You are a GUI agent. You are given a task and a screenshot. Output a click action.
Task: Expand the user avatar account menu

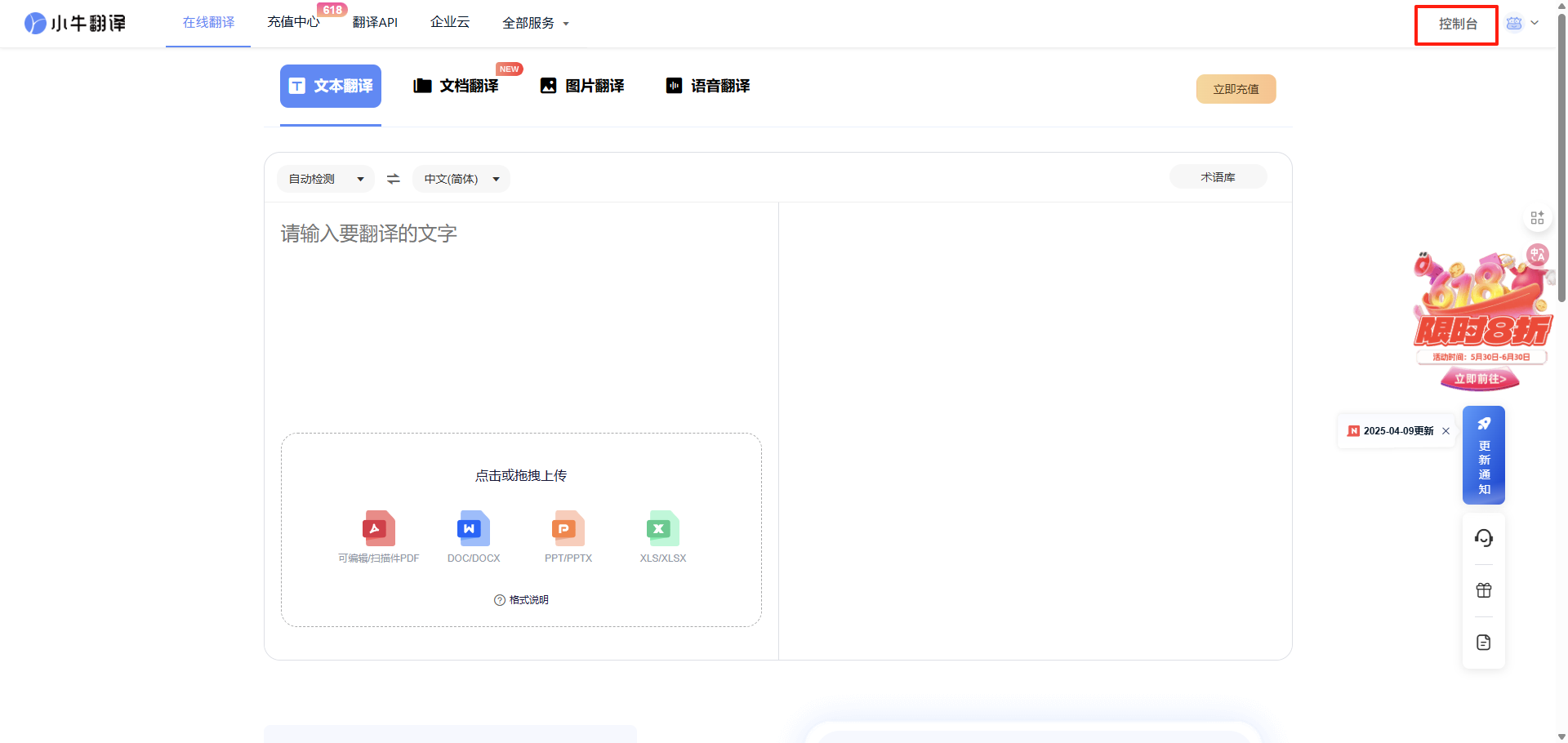coord(1522,24)
